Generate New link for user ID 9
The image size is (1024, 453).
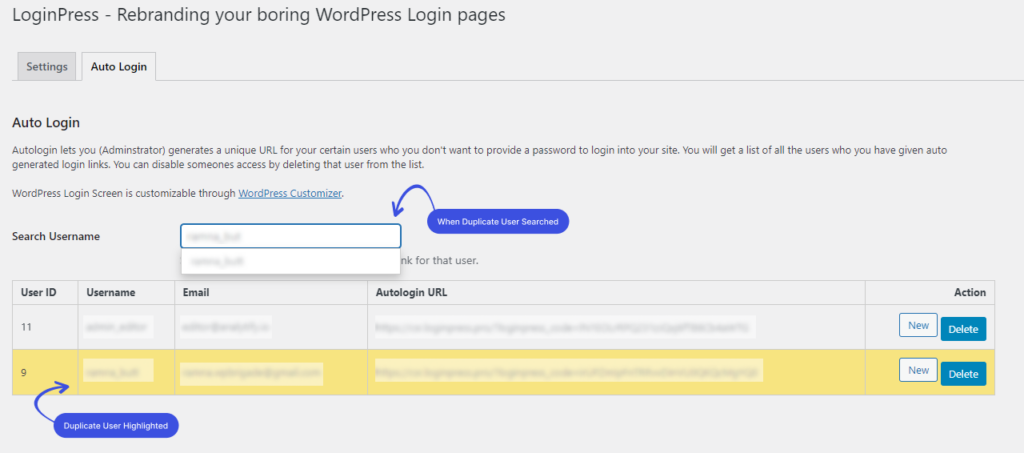click(x=918, y=370)
